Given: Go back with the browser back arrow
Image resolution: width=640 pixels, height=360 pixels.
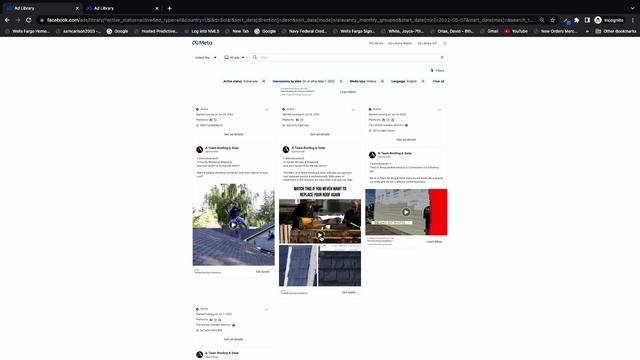Looking at the screenshot, I should [7, 20].
